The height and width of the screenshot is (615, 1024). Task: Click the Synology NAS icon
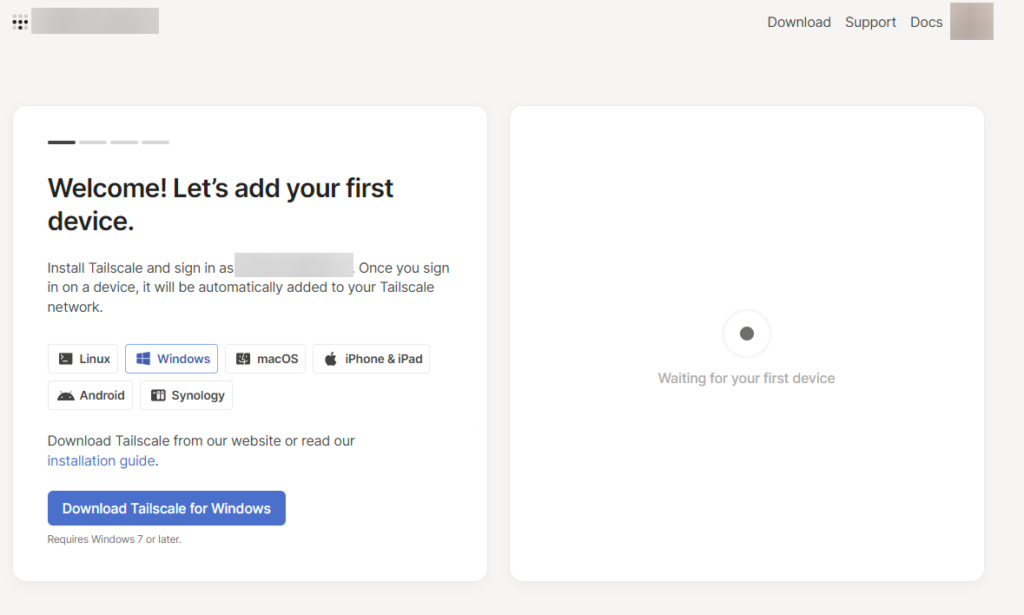157,394
